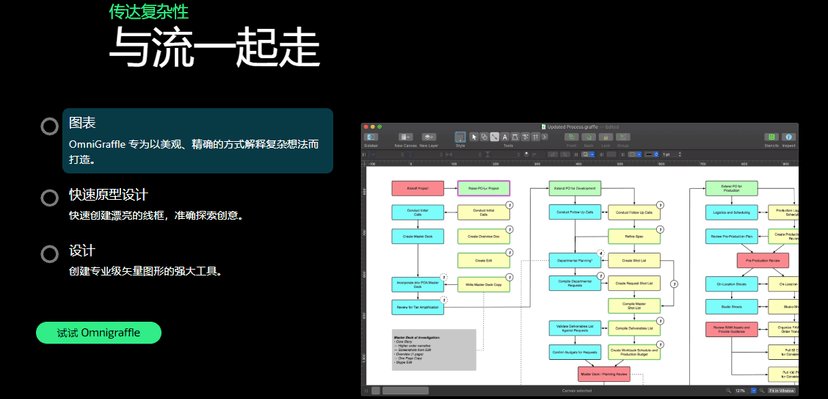Select the Create Shot List yellow box
This screenshot has width=828, height=399.
click(x=634, y=260)
